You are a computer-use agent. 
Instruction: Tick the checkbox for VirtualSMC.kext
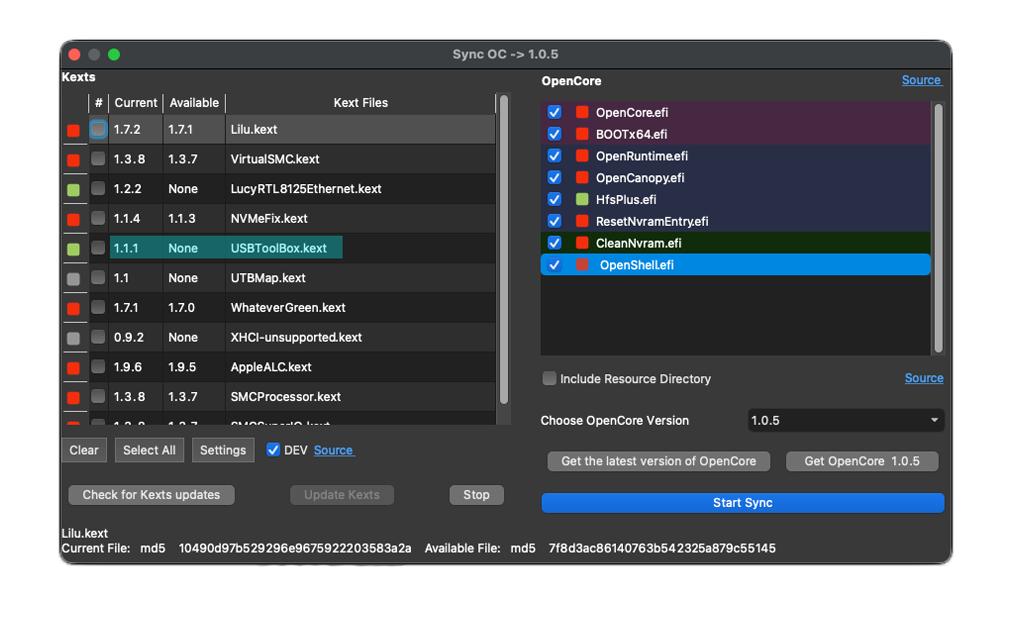tap(98, 159)
